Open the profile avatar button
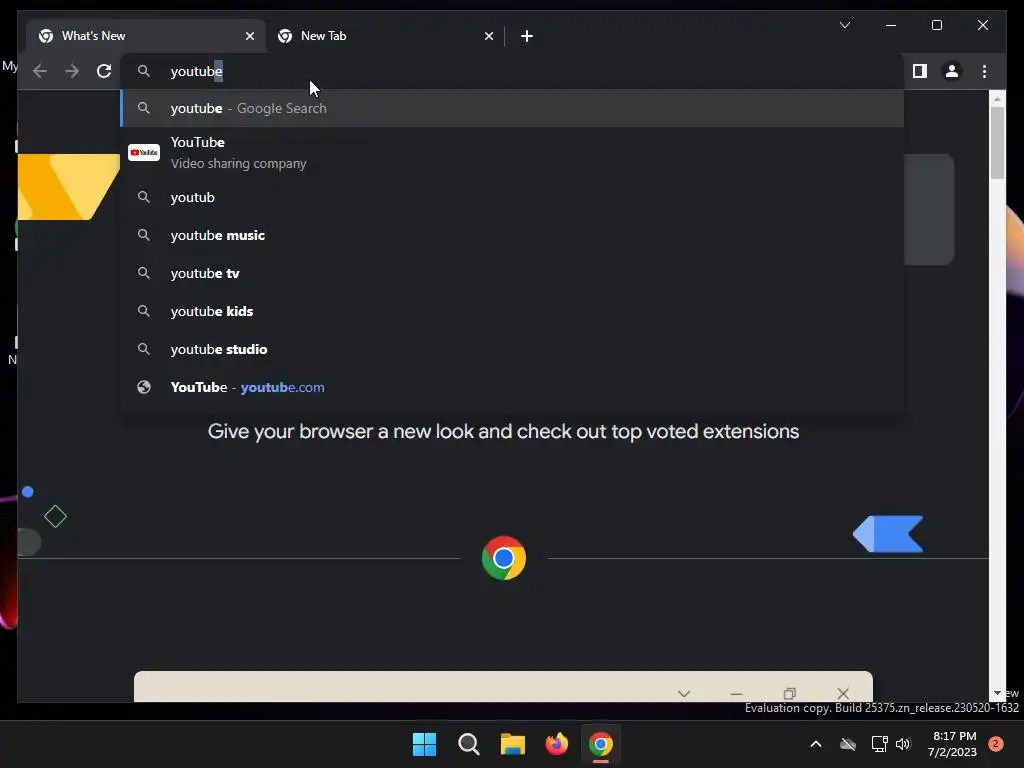This screenshot has width=1024, height=768. pos(952,71)
